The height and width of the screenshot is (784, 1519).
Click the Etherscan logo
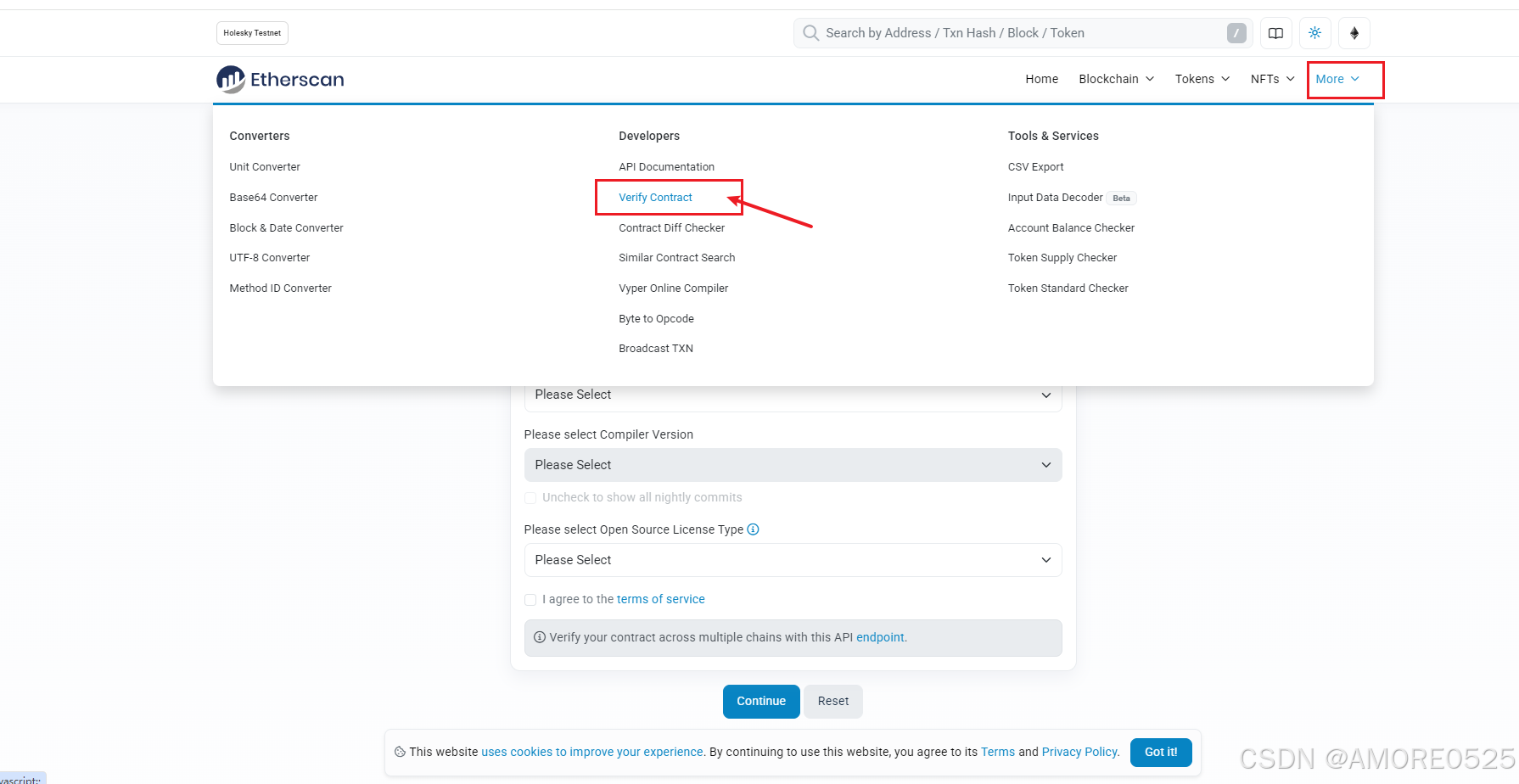point(280,79)
